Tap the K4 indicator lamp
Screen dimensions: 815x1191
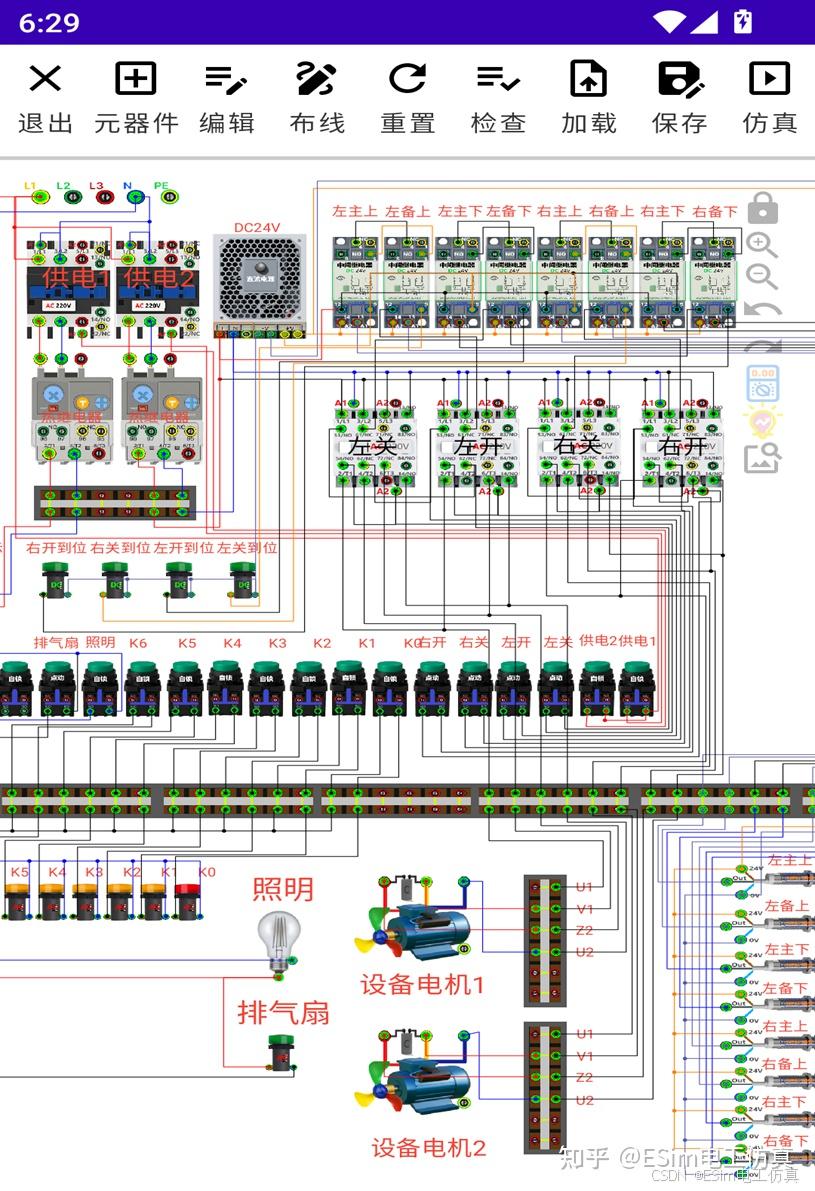52,901
